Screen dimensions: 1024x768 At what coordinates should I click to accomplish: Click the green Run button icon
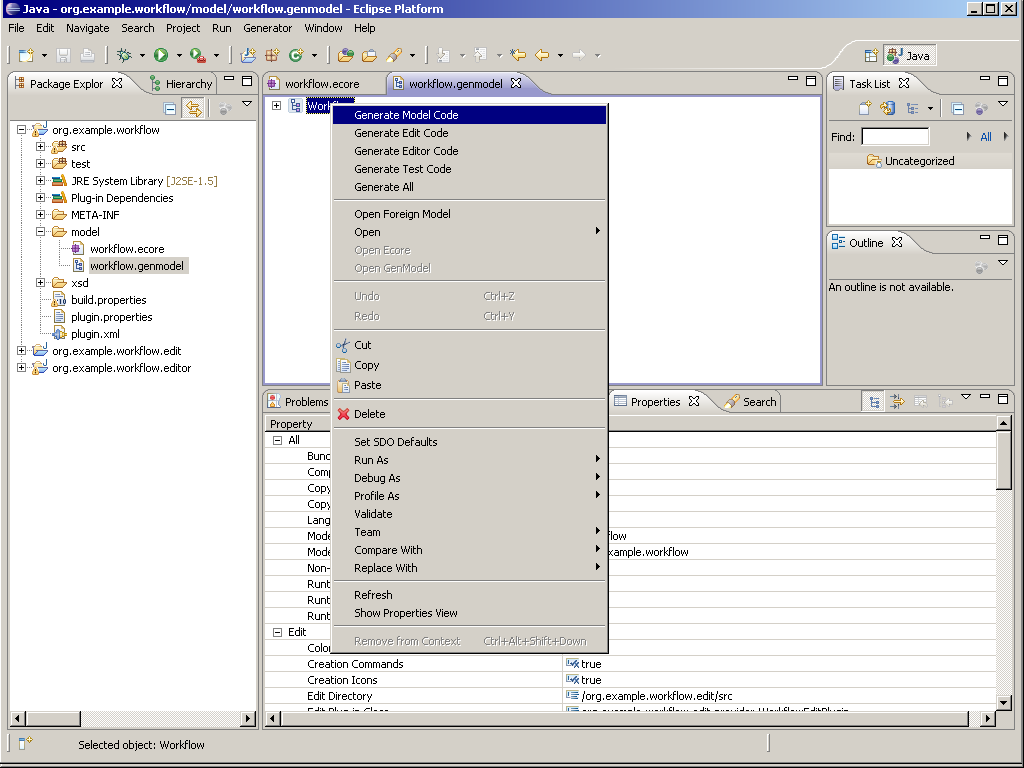pyautogui.click(x=160, y=56)
